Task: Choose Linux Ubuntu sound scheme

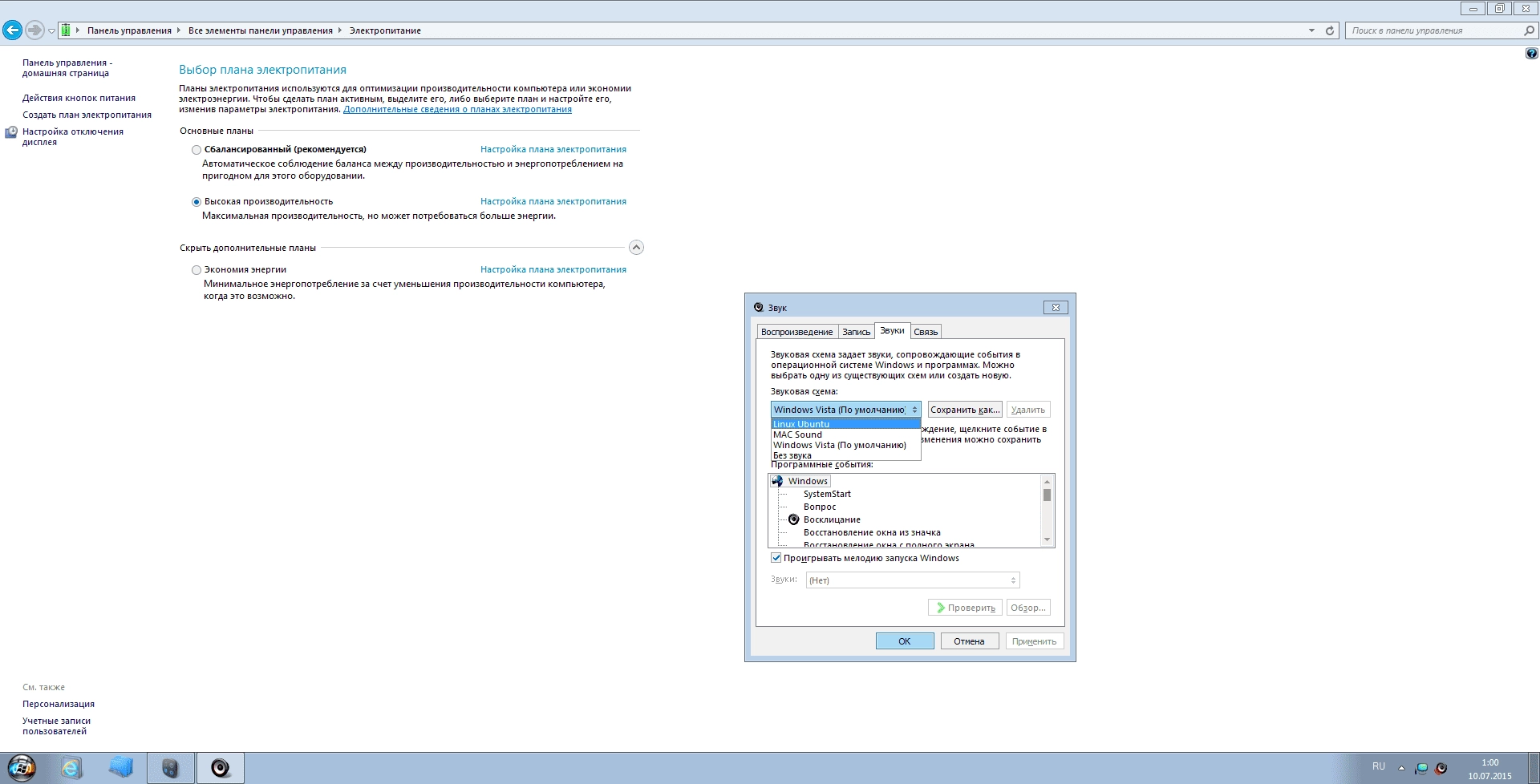Action: point(845,424)
